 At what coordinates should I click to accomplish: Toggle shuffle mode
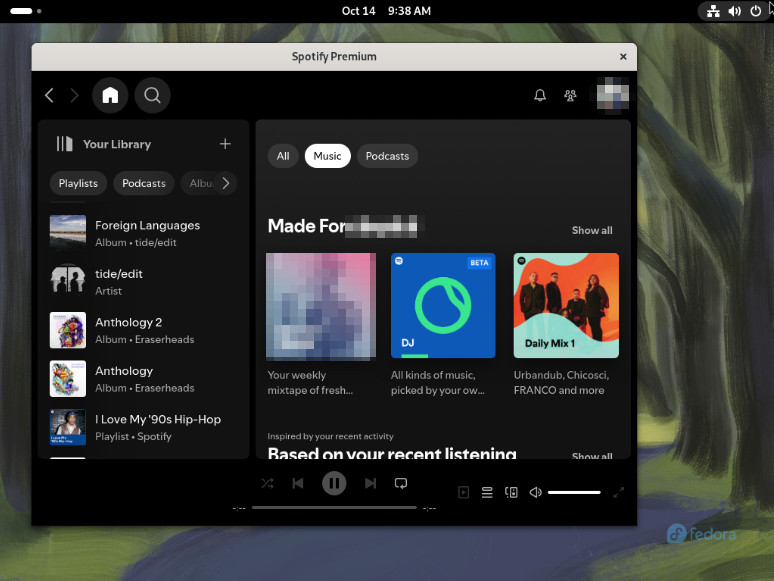267,483
